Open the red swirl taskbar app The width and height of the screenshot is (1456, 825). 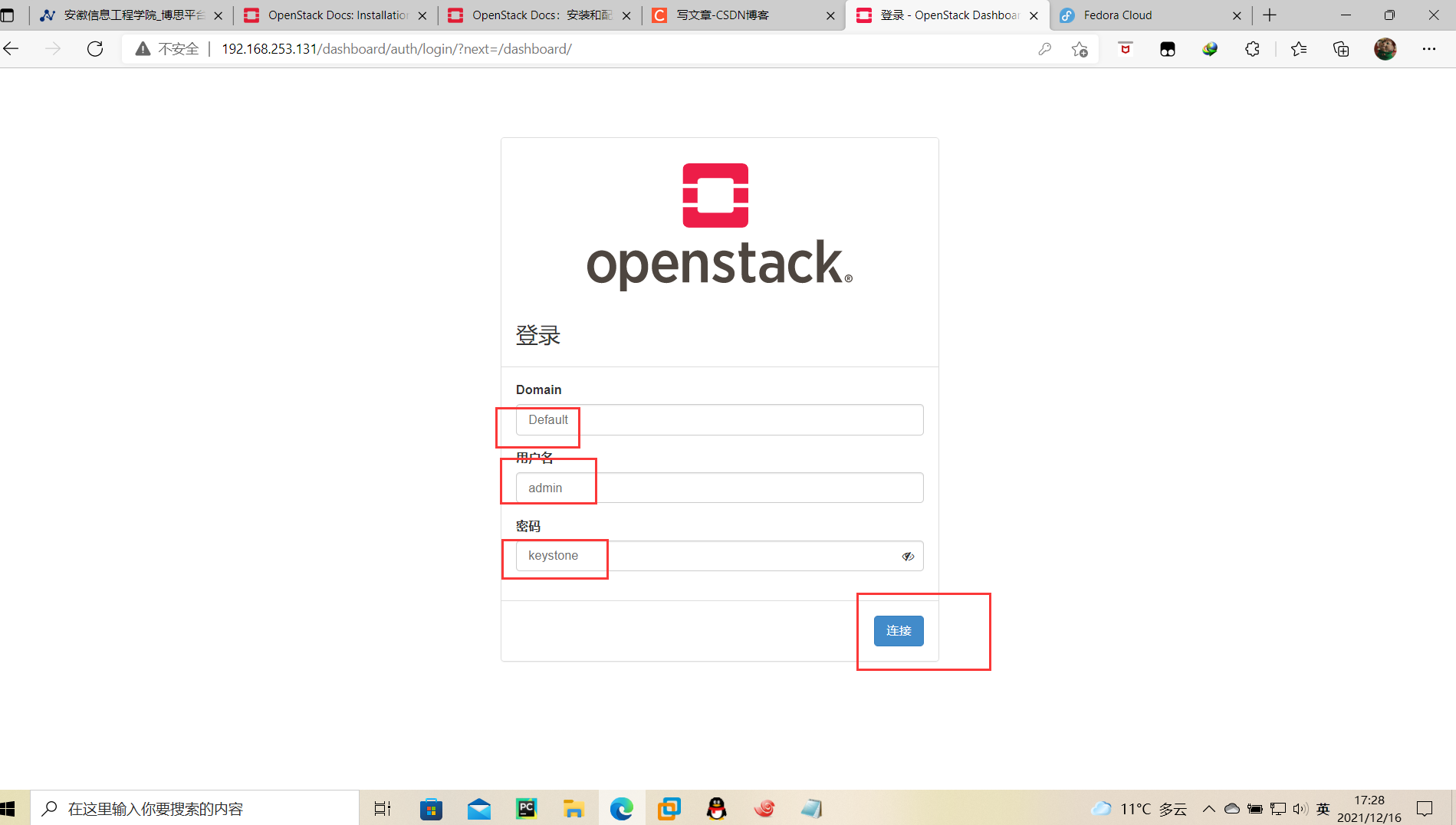click(x=764, y=808)
